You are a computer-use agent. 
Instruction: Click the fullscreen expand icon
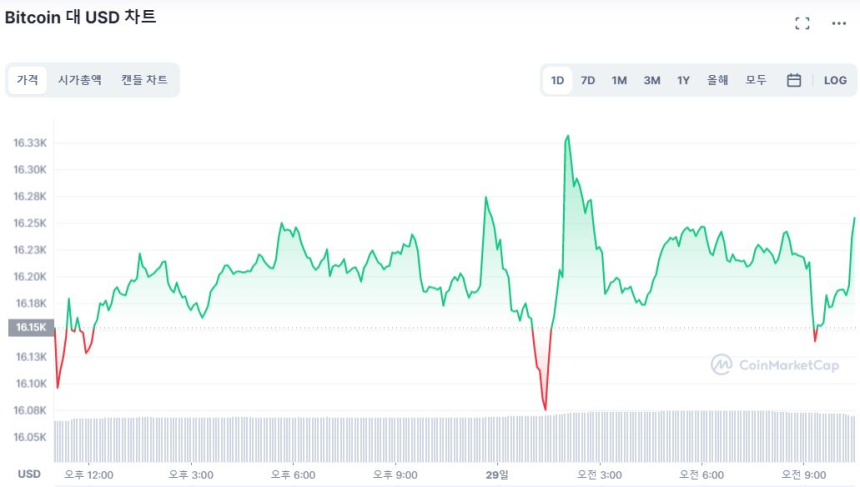802,23
